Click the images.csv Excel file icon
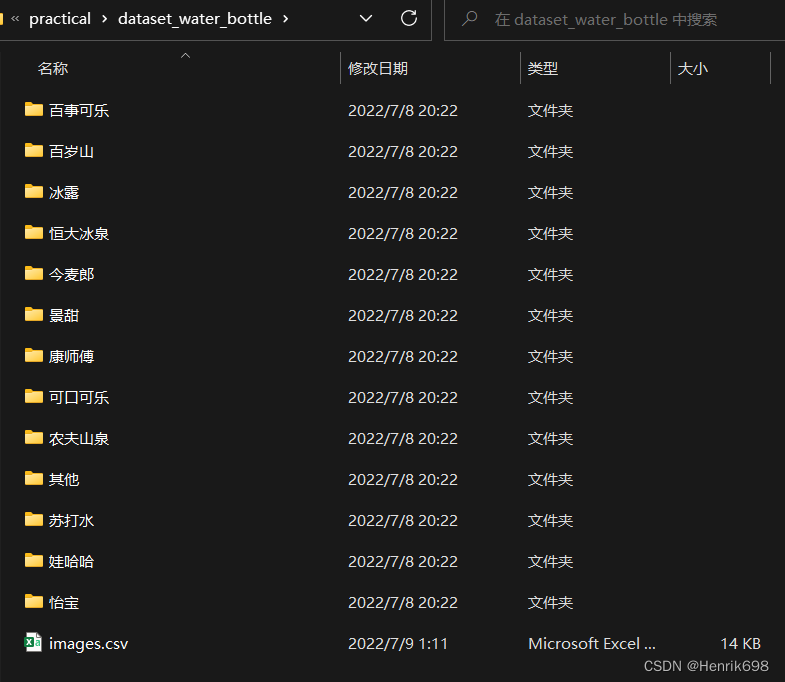 pos(33,642)
